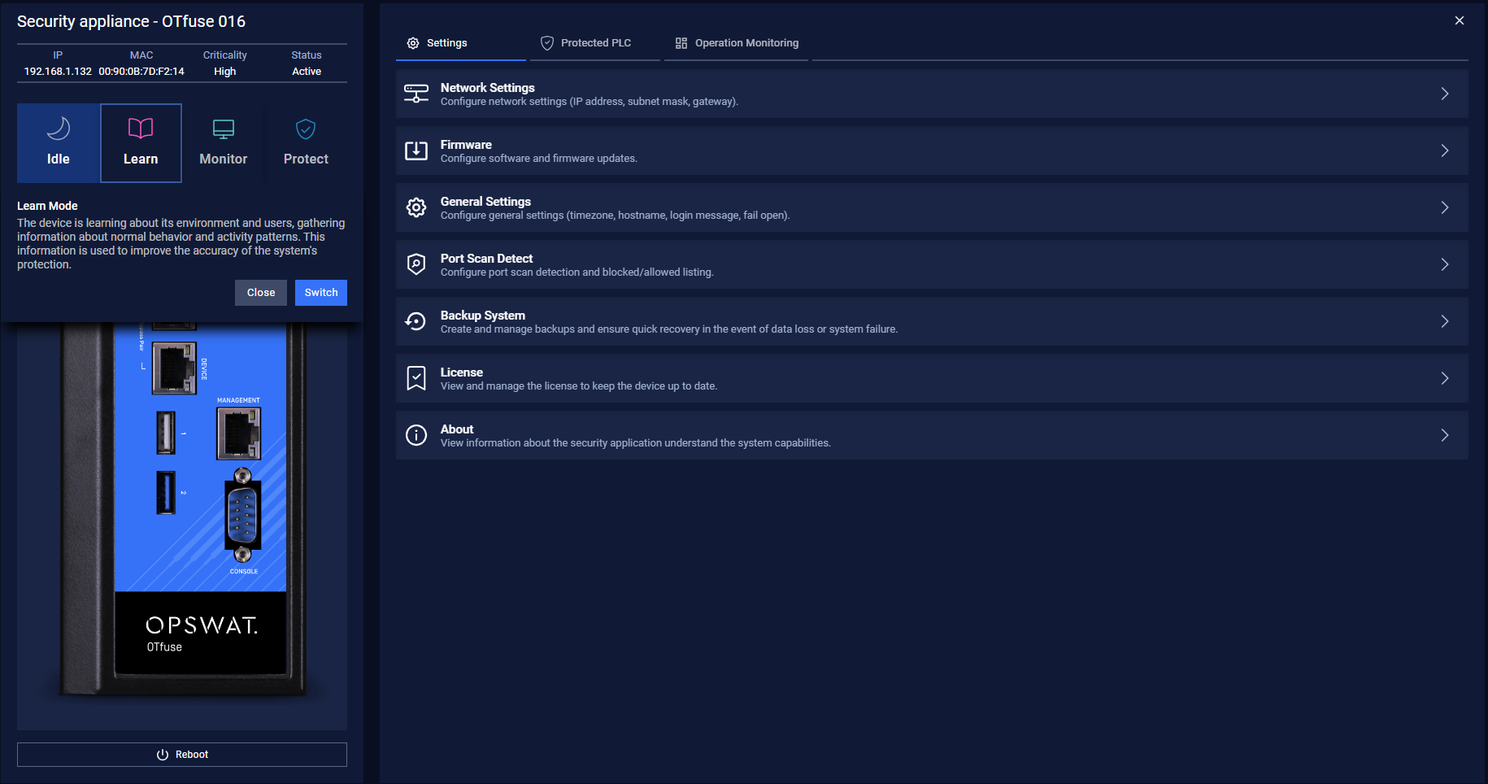This screenshot has height=784, width=1488.
Task: Select the Protect mode tile
Action: 306,143
